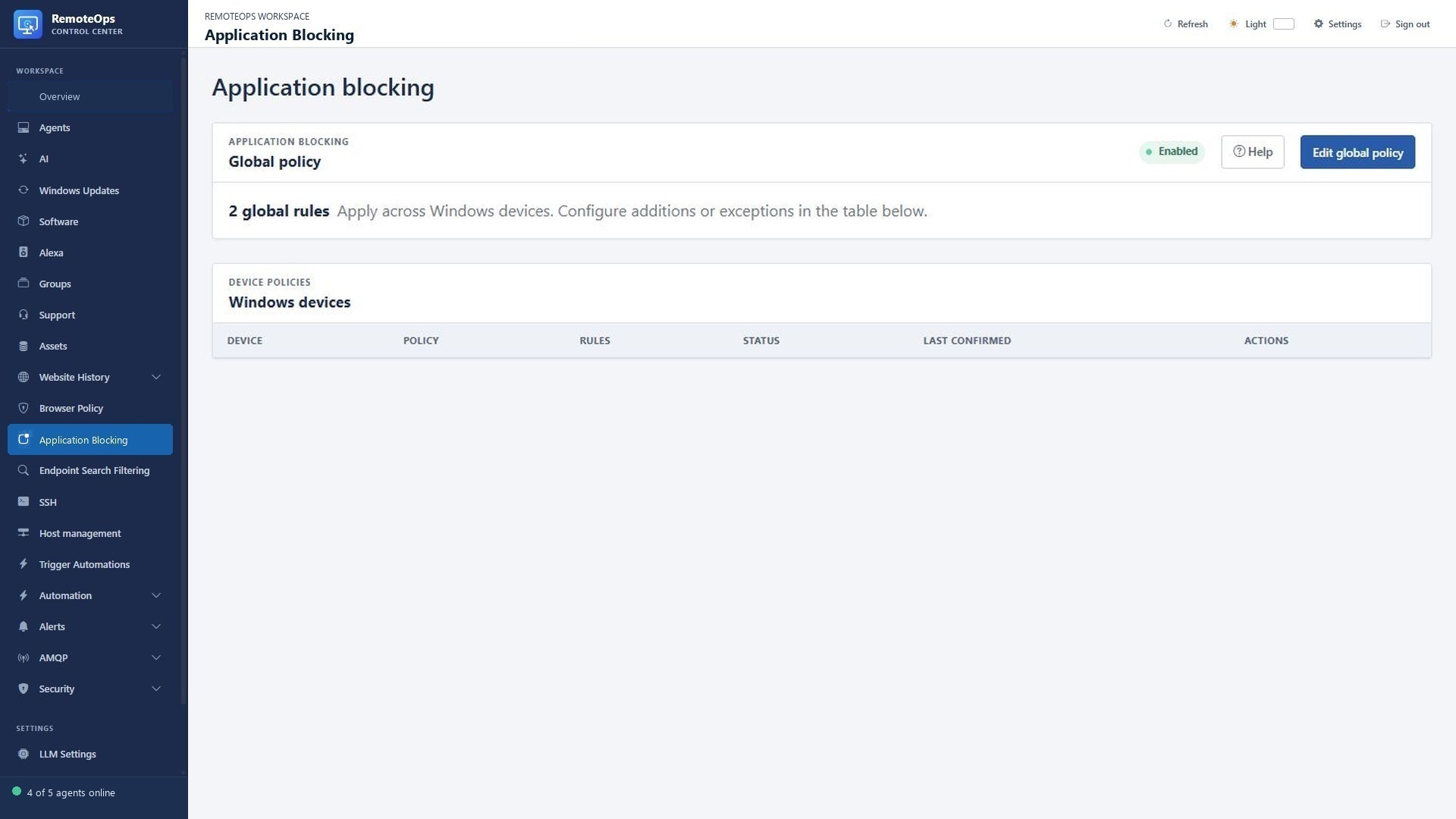Click the AI sparkle icon

[x=24, y=158]
